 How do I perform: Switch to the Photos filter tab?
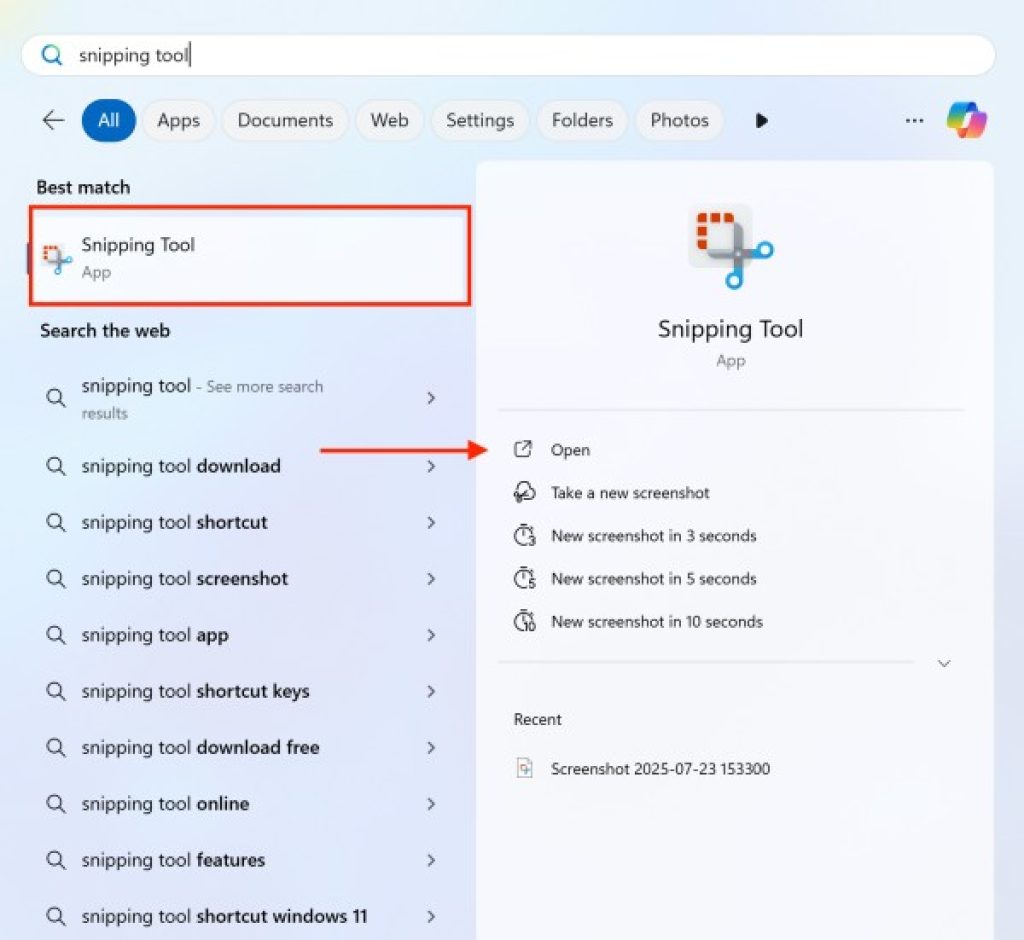[x=679, y=120]
